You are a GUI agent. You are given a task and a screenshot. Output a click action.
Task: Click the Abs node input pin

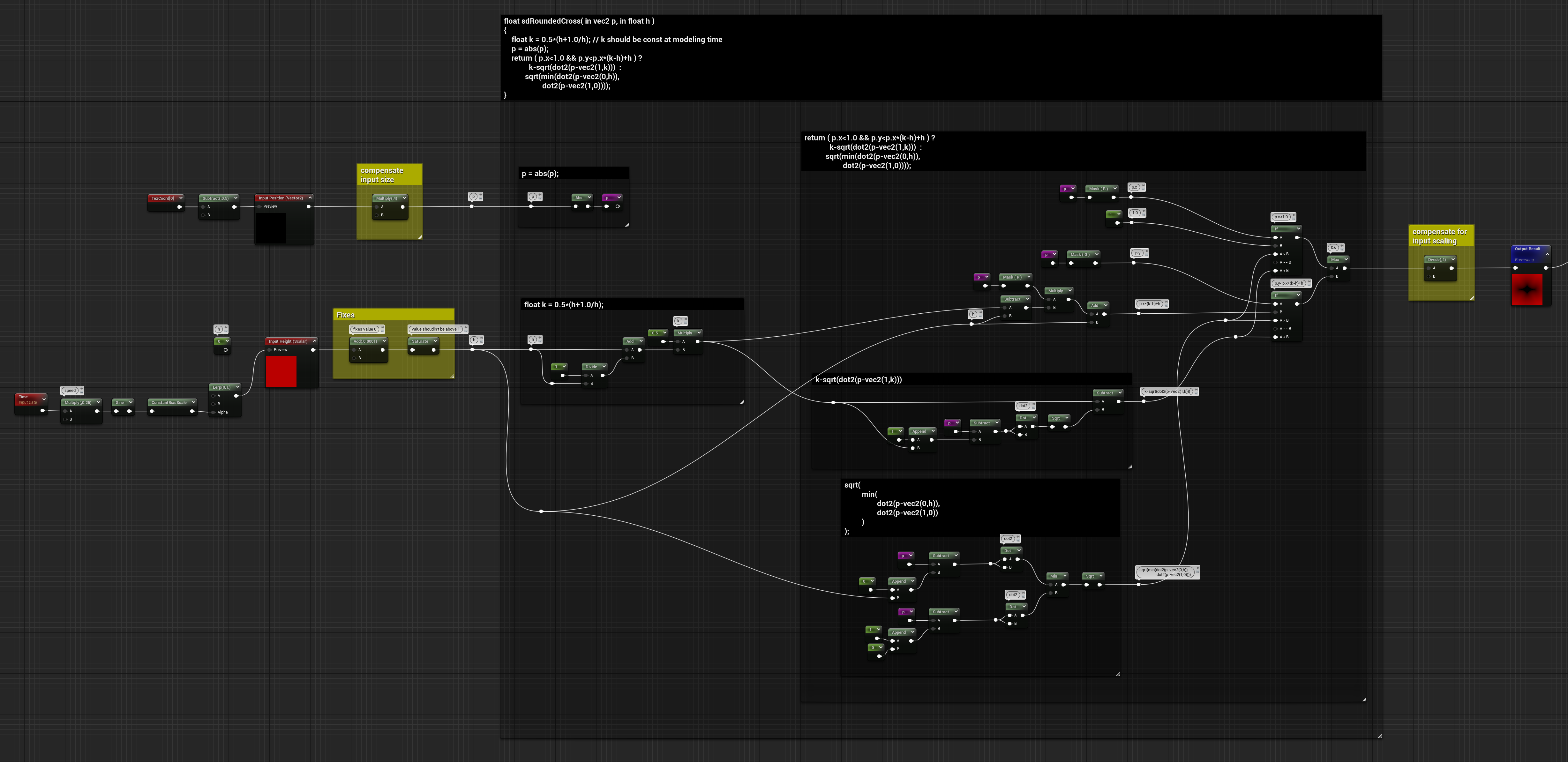click(x=576, y=206)
